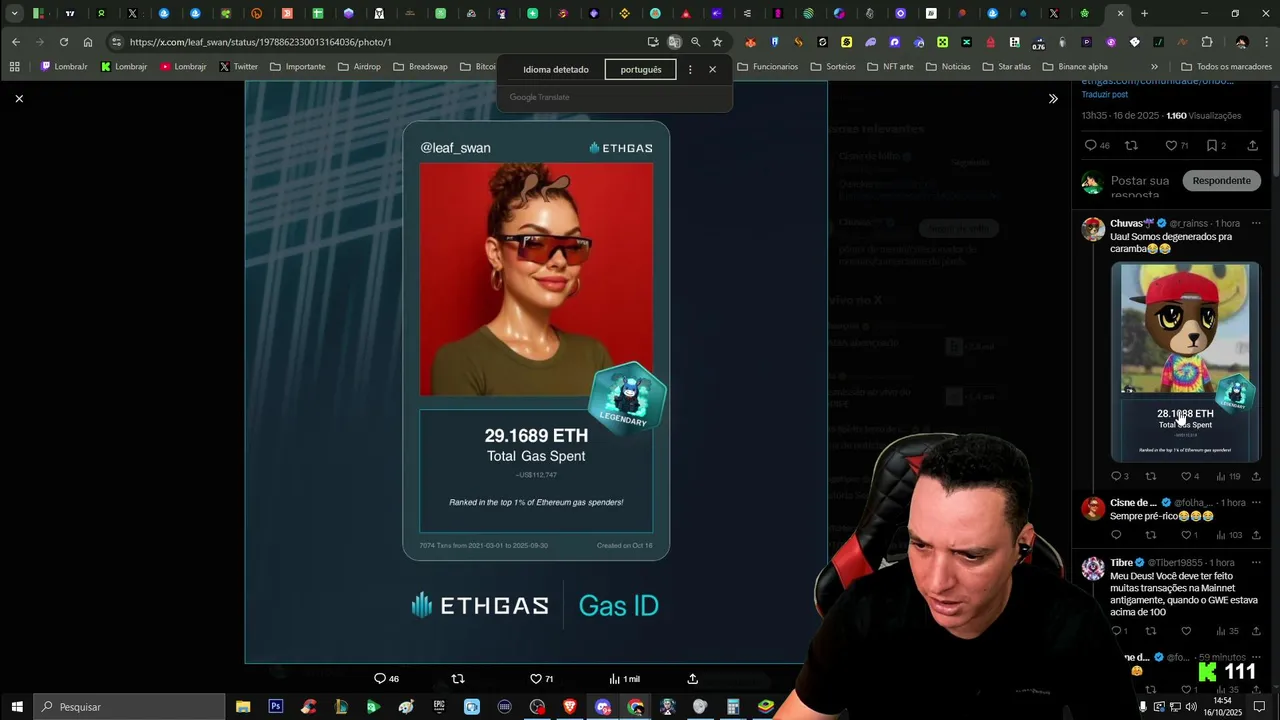Open the Twitter bookmark
The width and height of the screenshot is (1280, 720).
tap(238, 67)
